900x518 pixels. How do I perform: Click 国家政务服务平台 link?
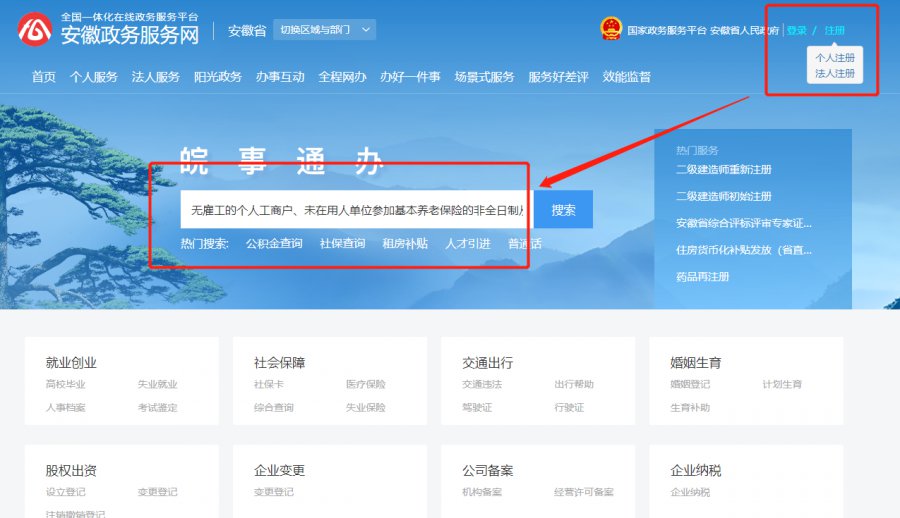[666, 30]
